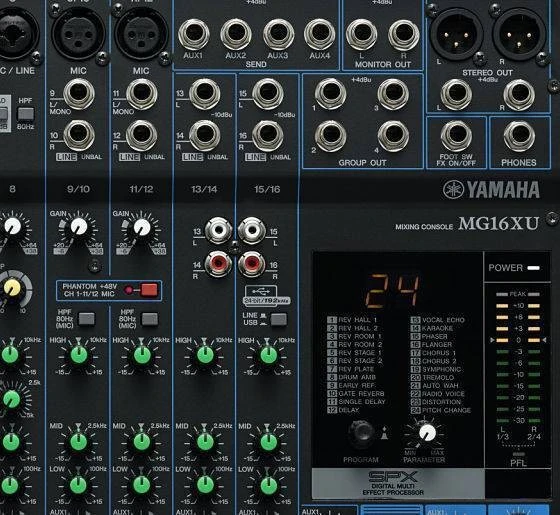
Task: Click the LOW 100Hz EQ knob on channel 9/10
Action: coord(79,486)
